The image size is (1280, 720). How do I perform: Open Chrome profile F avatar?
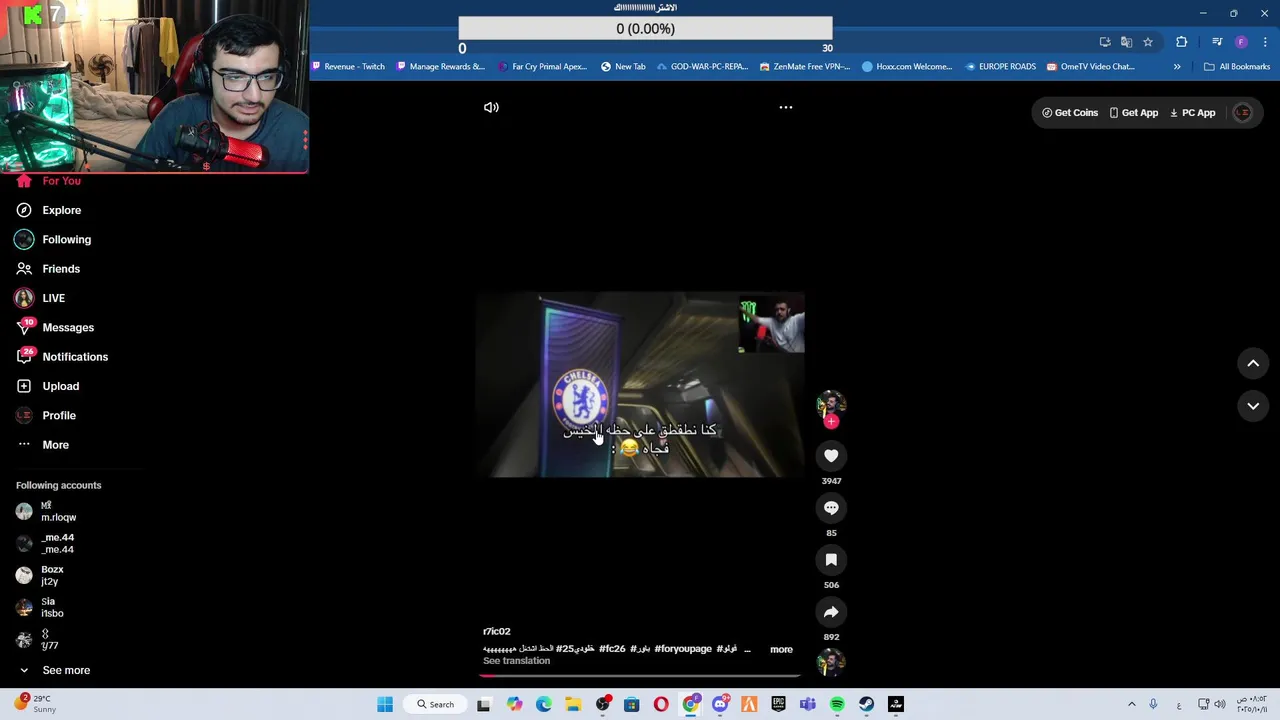click(1241, 42)
